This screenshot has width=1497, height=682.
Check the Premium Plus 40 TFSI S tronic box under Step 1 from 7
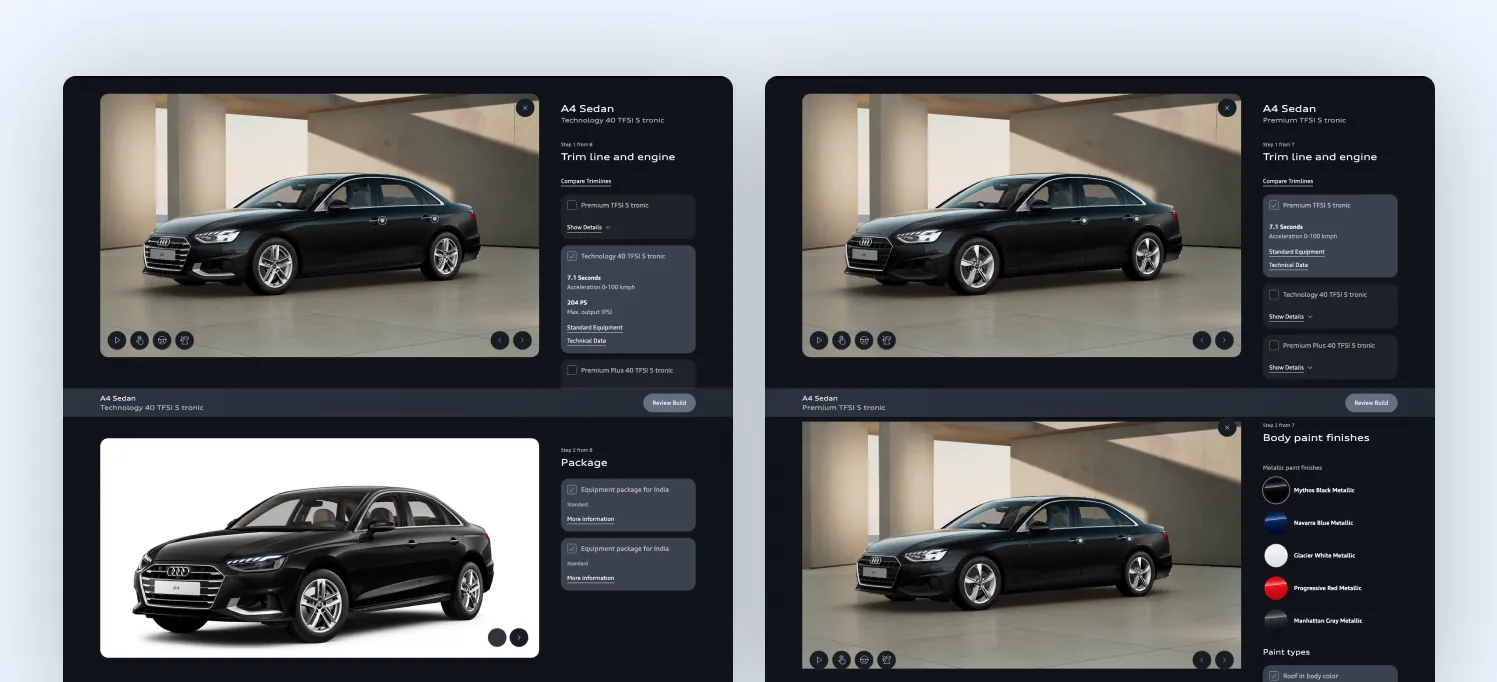click(1274, 345)
